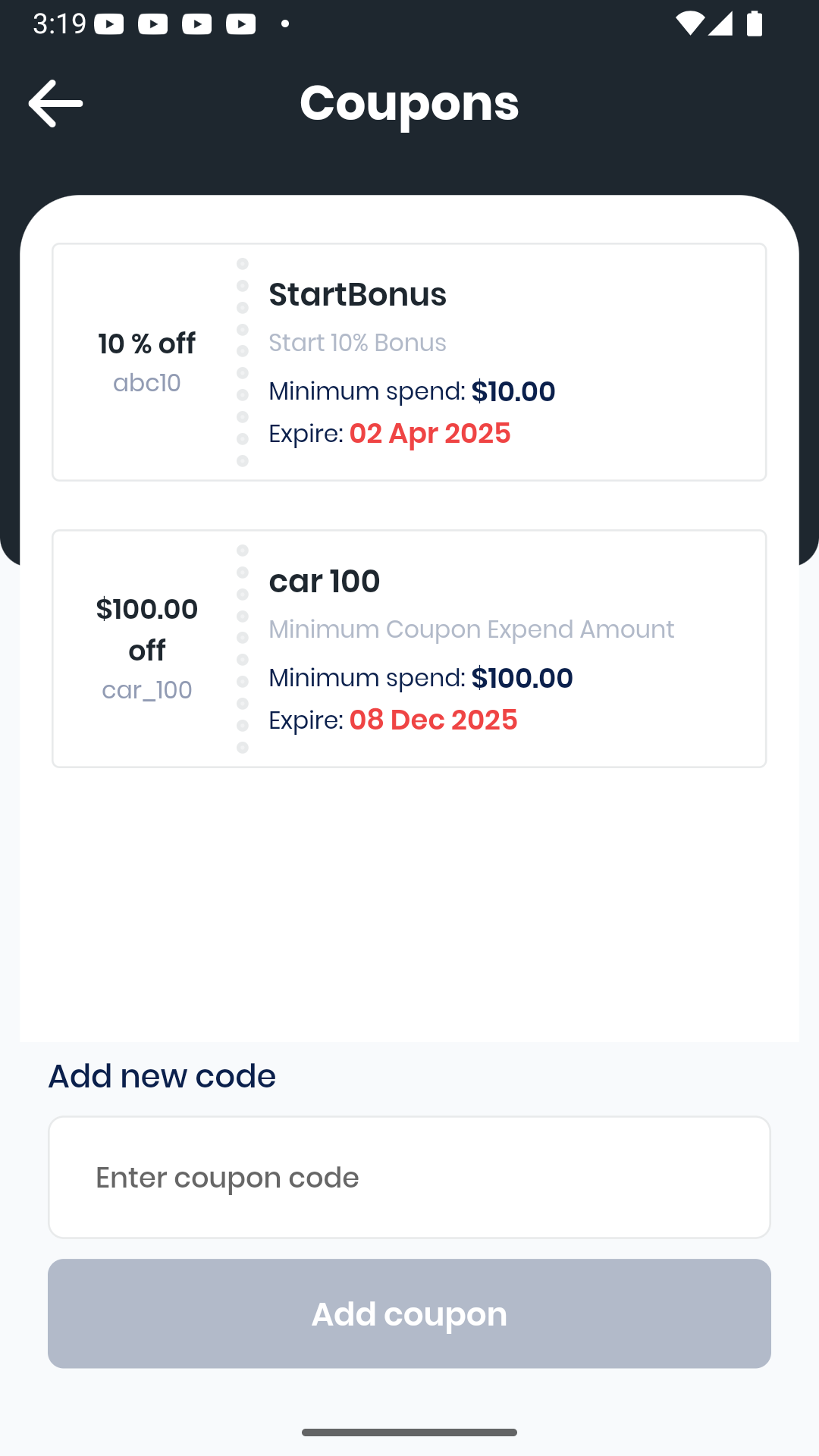This screenshot has width=819, height=1456.
Task: Click the Enter coupon code field
Action: point(409,1177)
